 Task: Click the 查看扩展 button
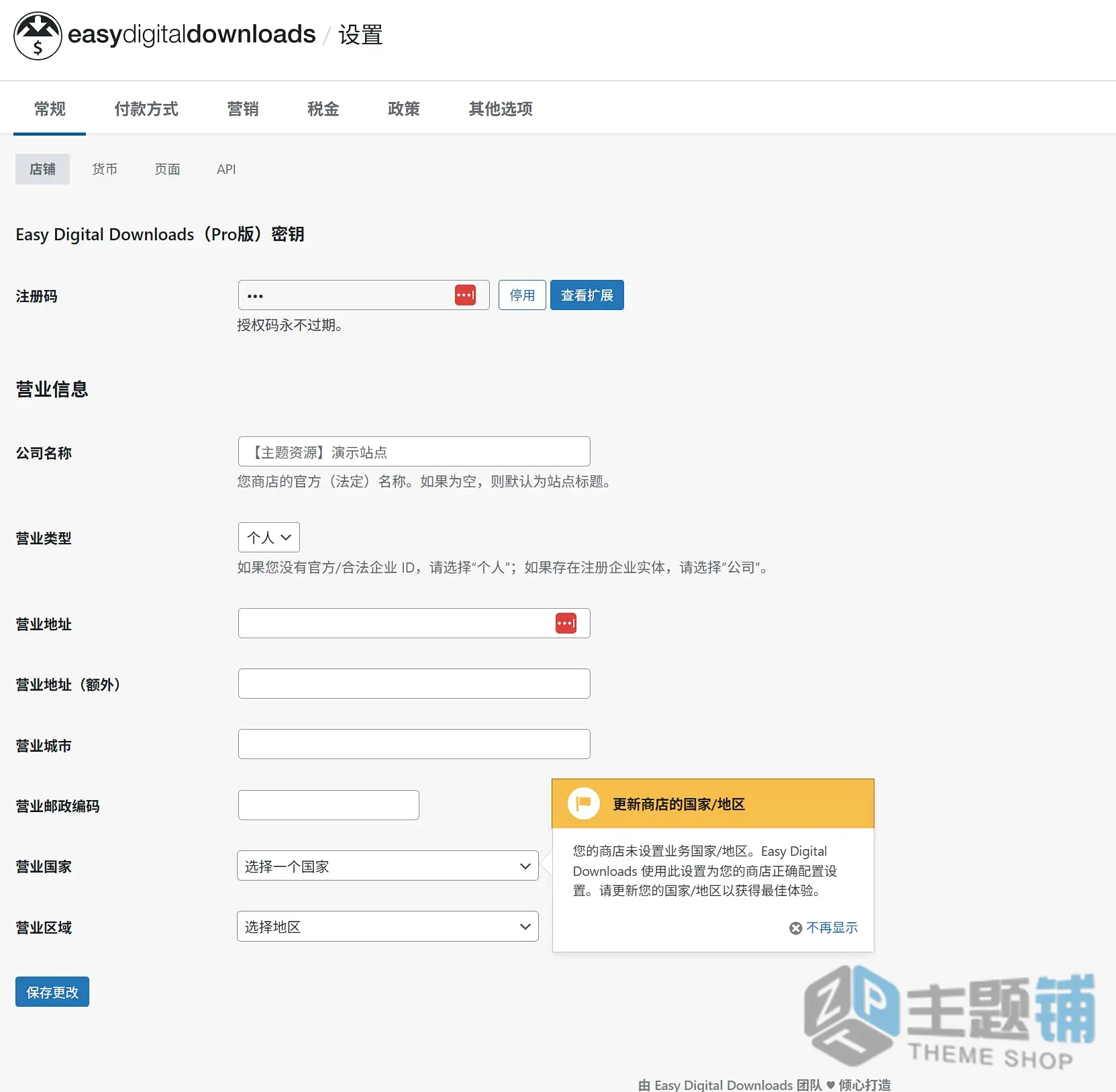(x=587, y=295)
